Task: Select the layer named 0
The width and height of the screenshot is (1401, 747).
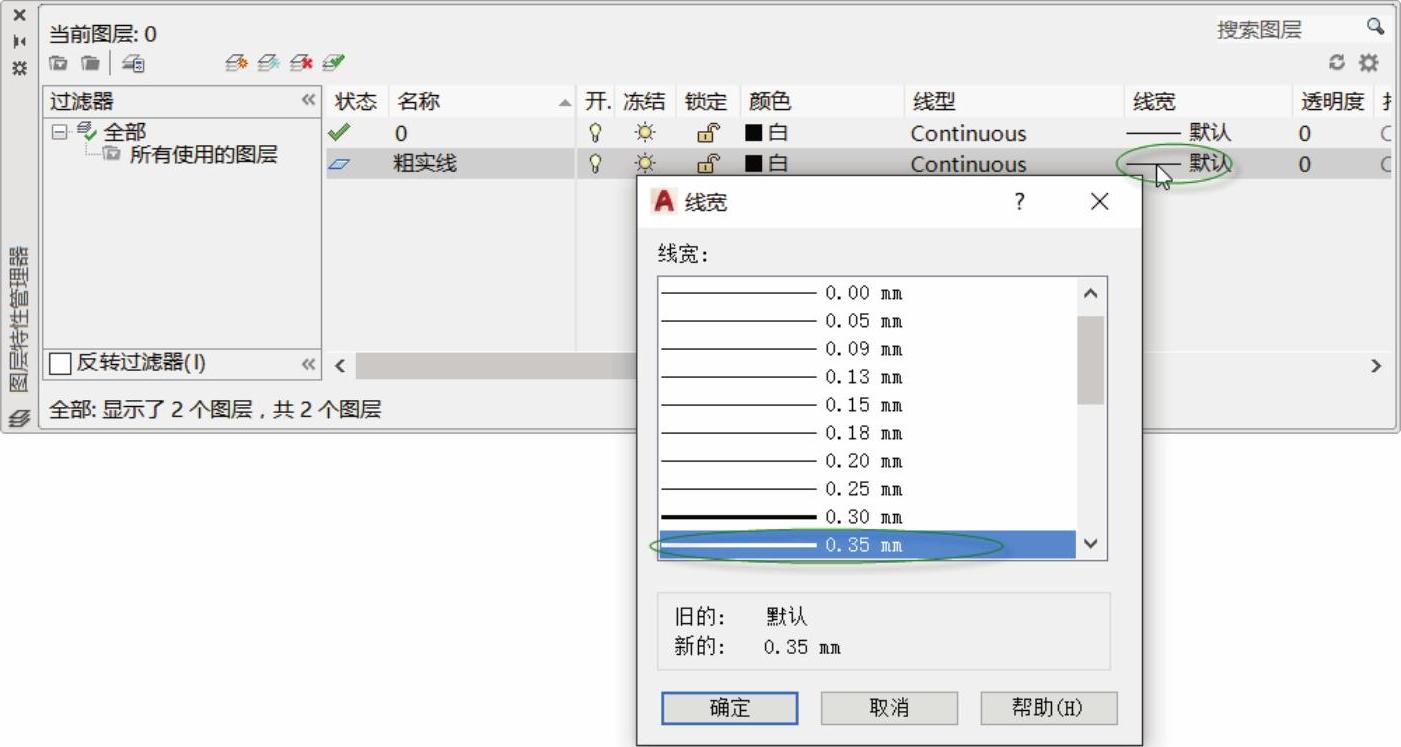Action: point(401,133)
